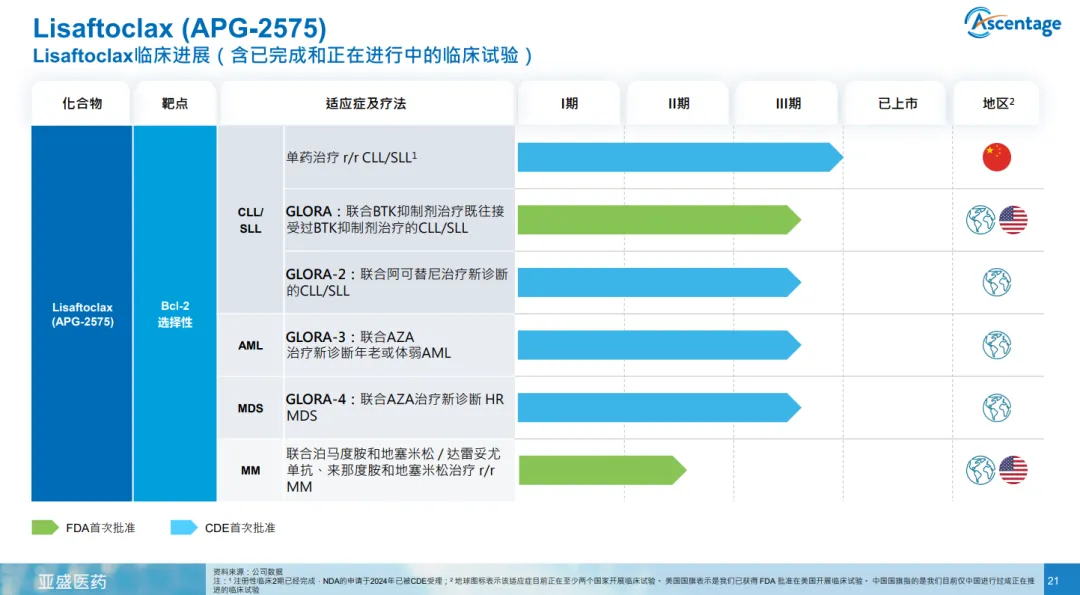Click the 资料来源：公司数据 footnote
Viewport: 1080px width, 595px height.
[x=248, y=572]
